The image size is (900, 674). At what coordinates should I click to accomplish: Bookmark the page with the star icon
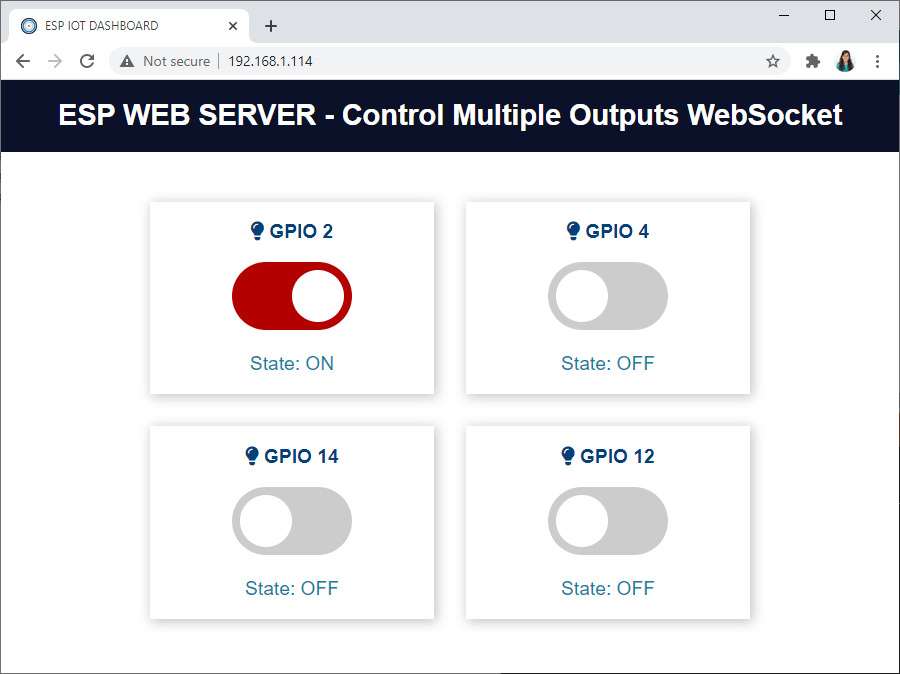click(772, 61)
